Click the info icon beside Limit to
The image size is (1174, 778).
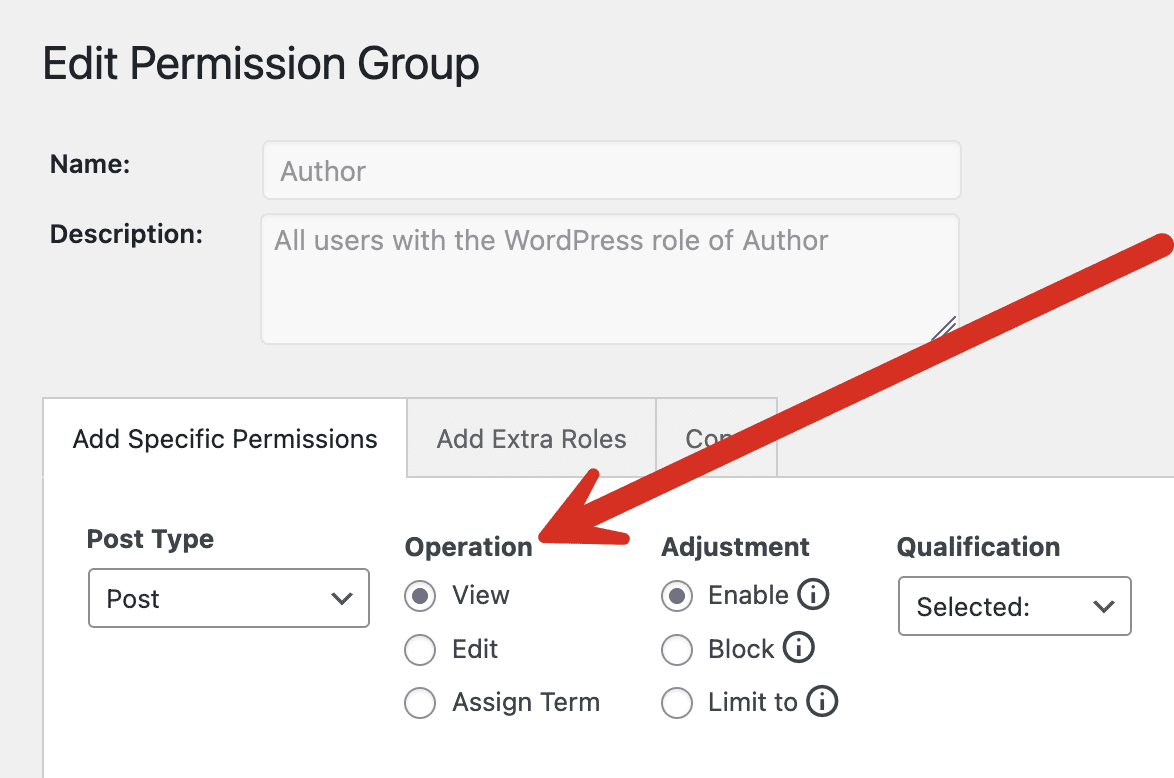coord(824,702)
